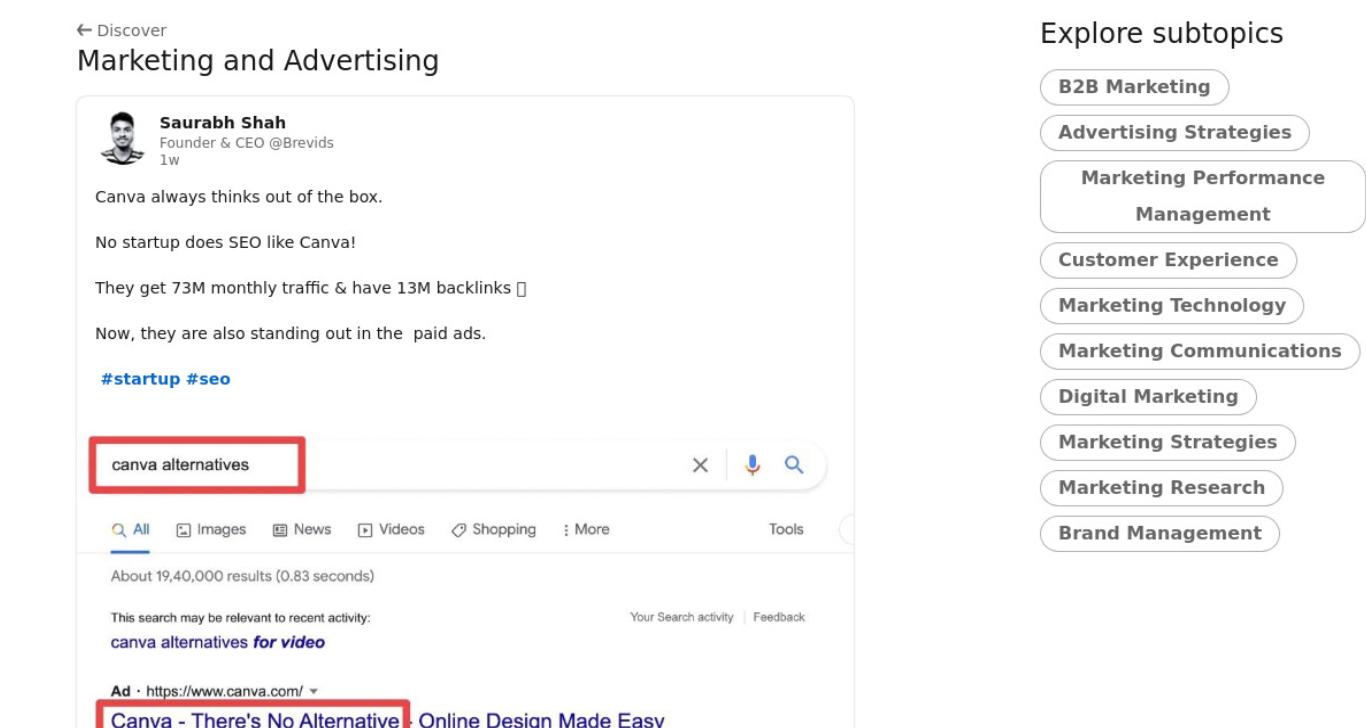Click 'Founder & CEO @Brevids' subtitle

click(x=247, y=143)
